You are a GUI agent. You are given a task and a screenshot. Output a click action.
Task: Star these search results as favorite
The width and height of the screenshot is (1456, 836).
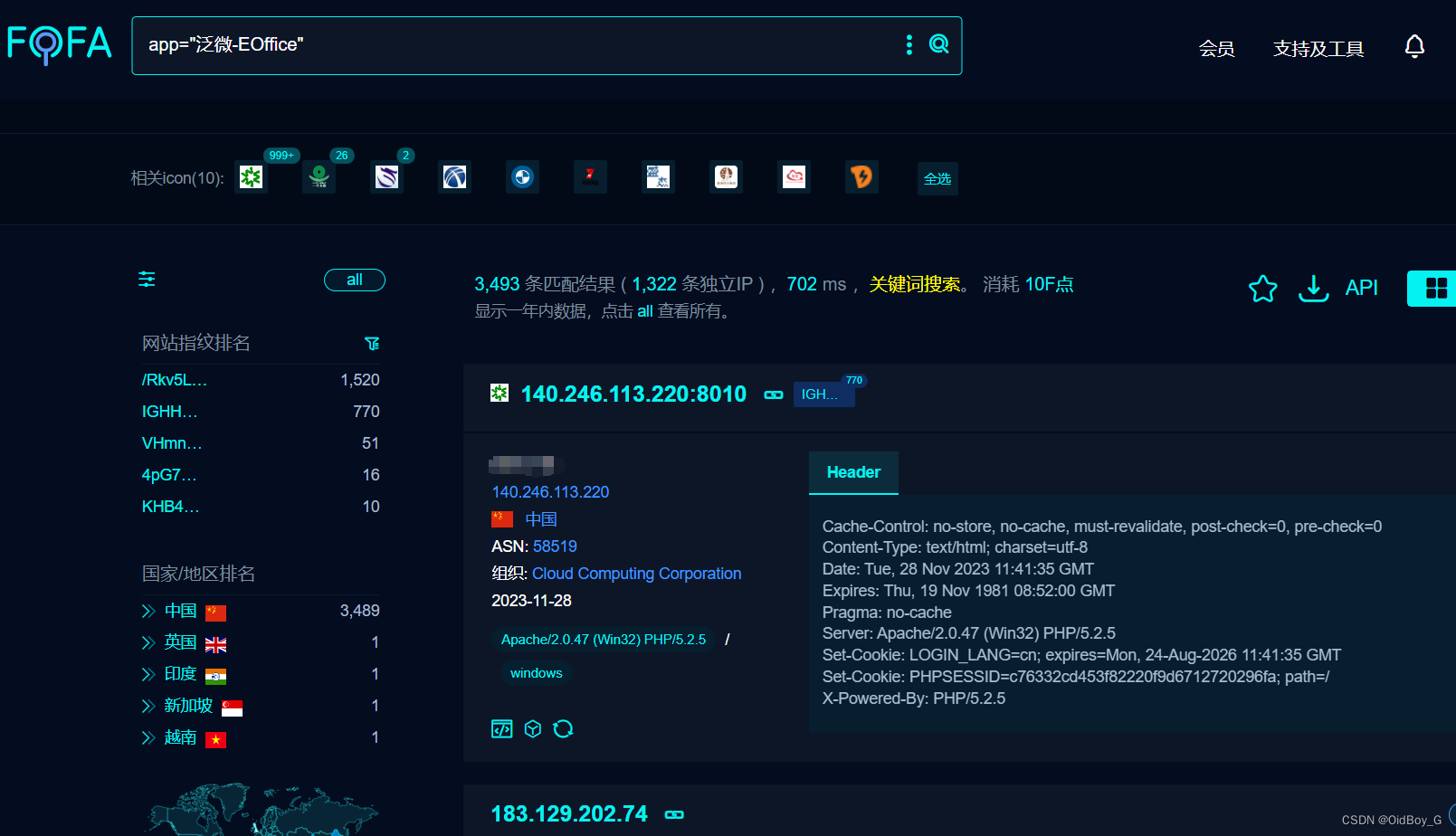(x=1262, y=288)
